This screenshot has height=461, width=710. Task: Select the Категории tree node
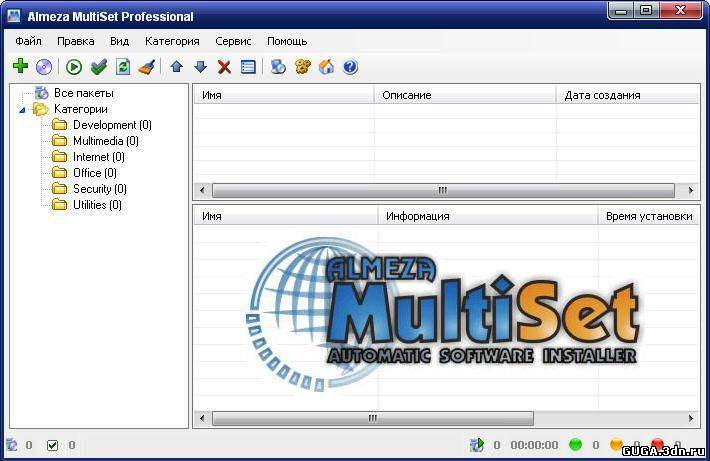point(81,109)
